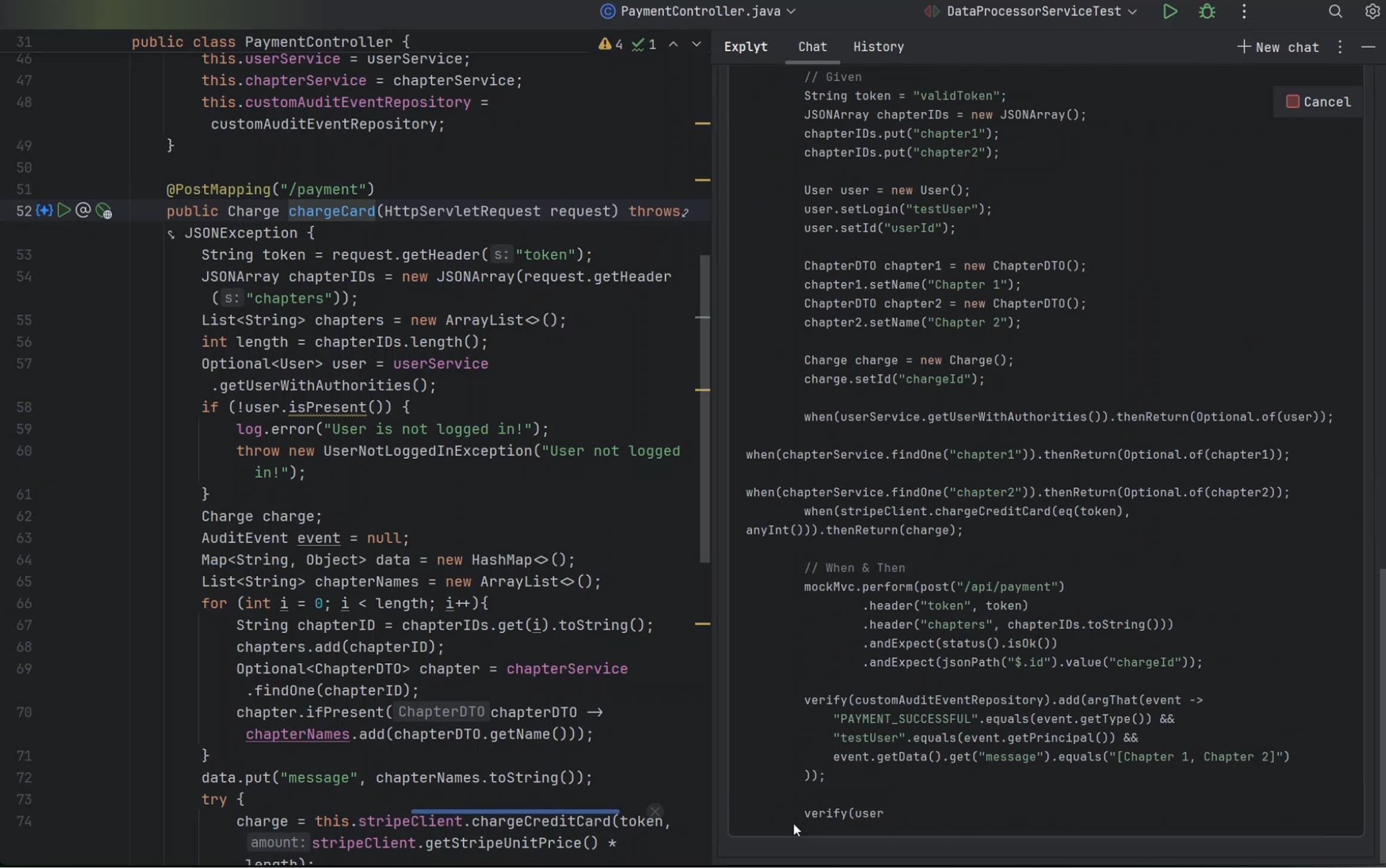Start a New chat

1278,47
